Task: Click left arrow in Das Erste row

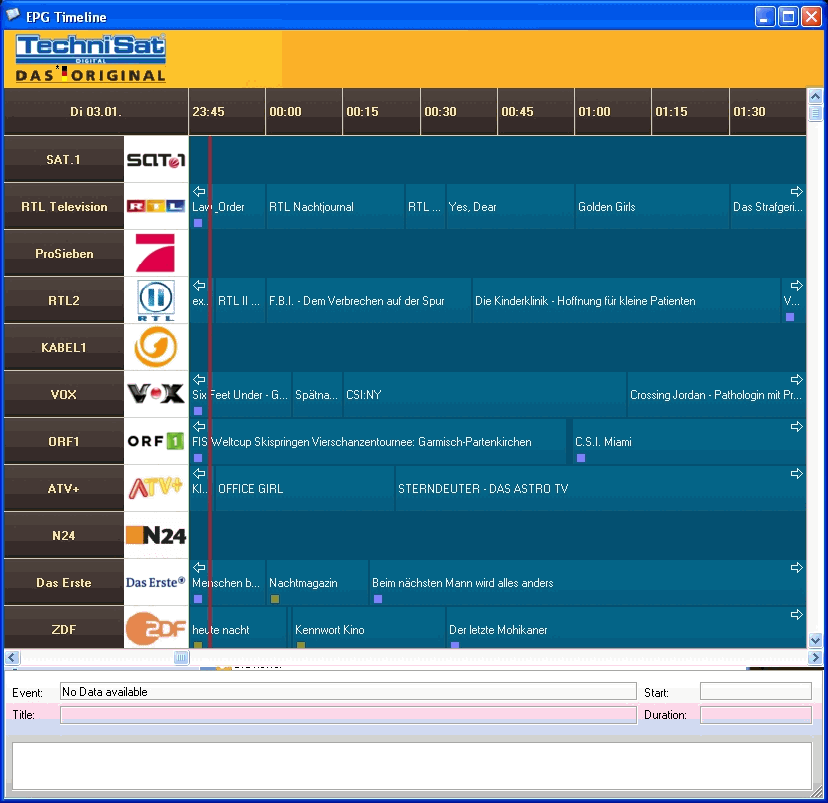Action: point(199,567)
